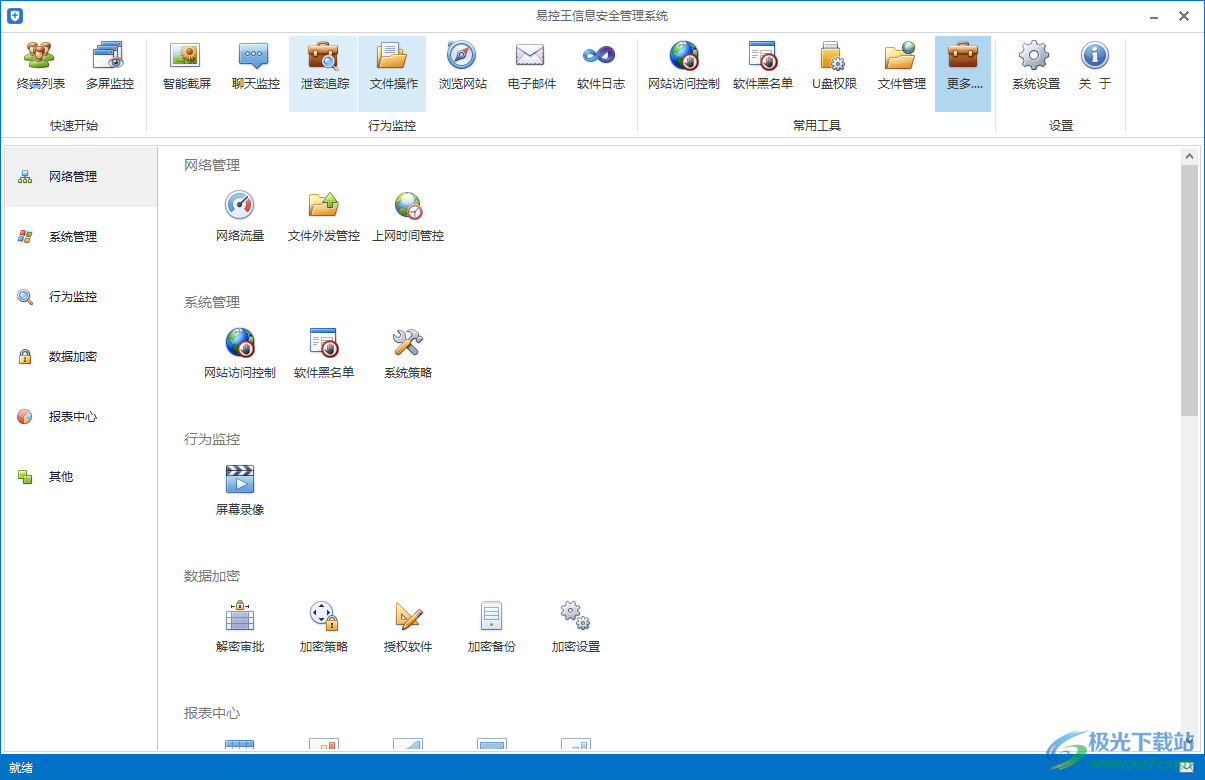This screenshot has height=780, width=1205.
Task: Click the 数据加密 section heading
Action: click(212, 576)
